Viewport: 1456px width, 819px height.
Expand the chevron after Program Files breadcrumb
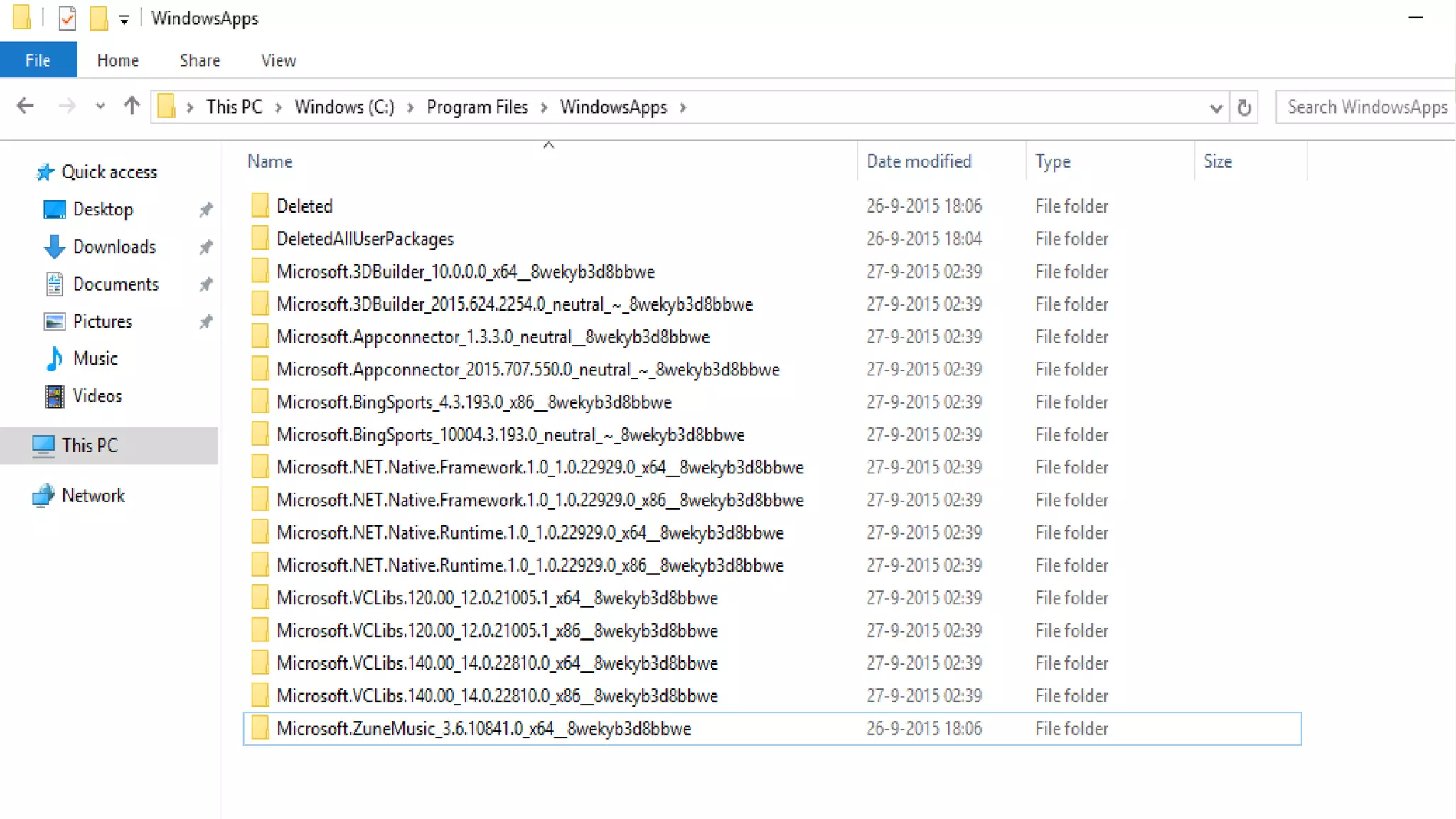pyautogui.click(x=544, y=107)
